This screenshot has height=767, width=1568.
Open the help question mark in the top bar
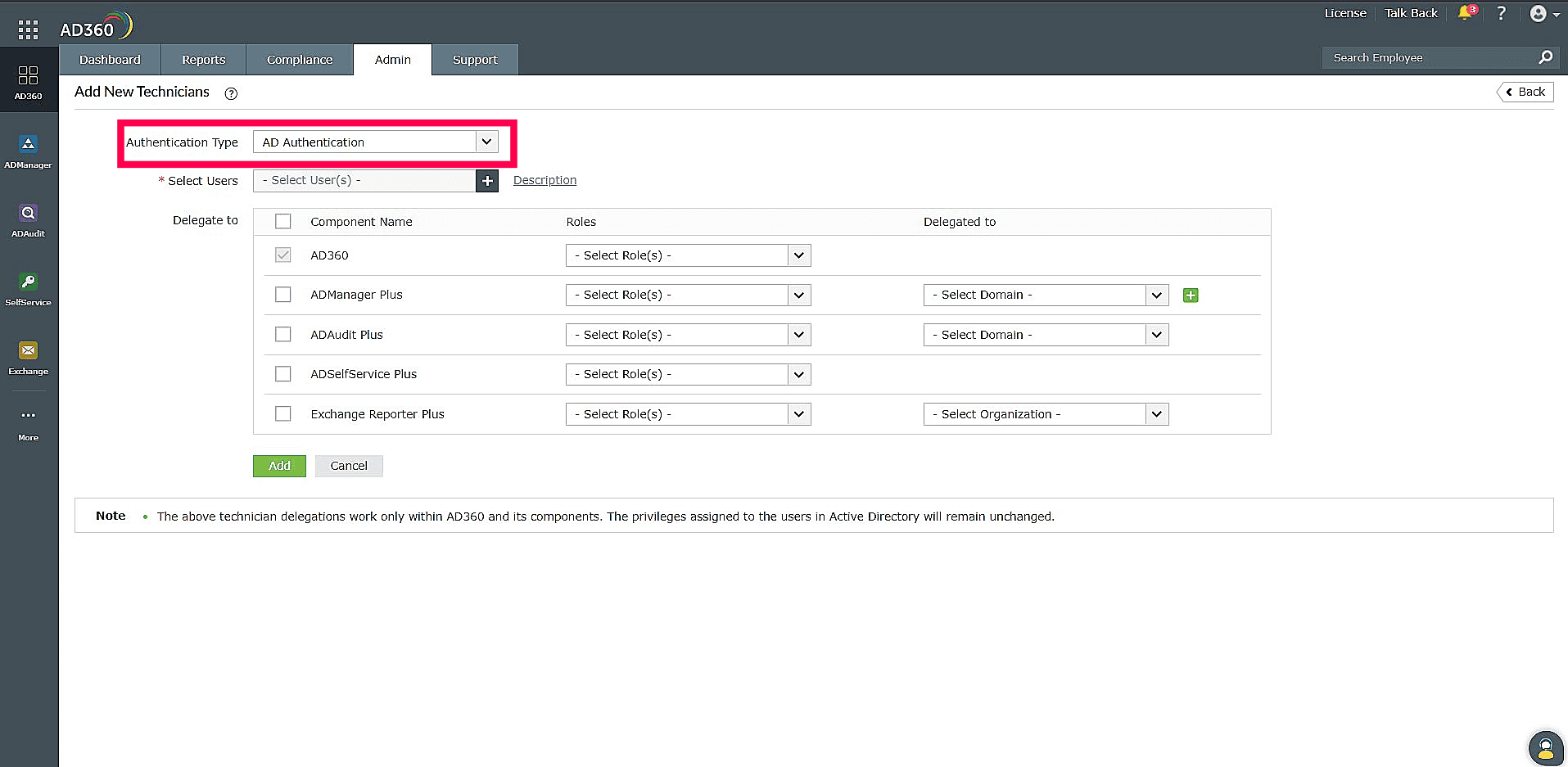pyautogui.click(x=1501, y=13)
